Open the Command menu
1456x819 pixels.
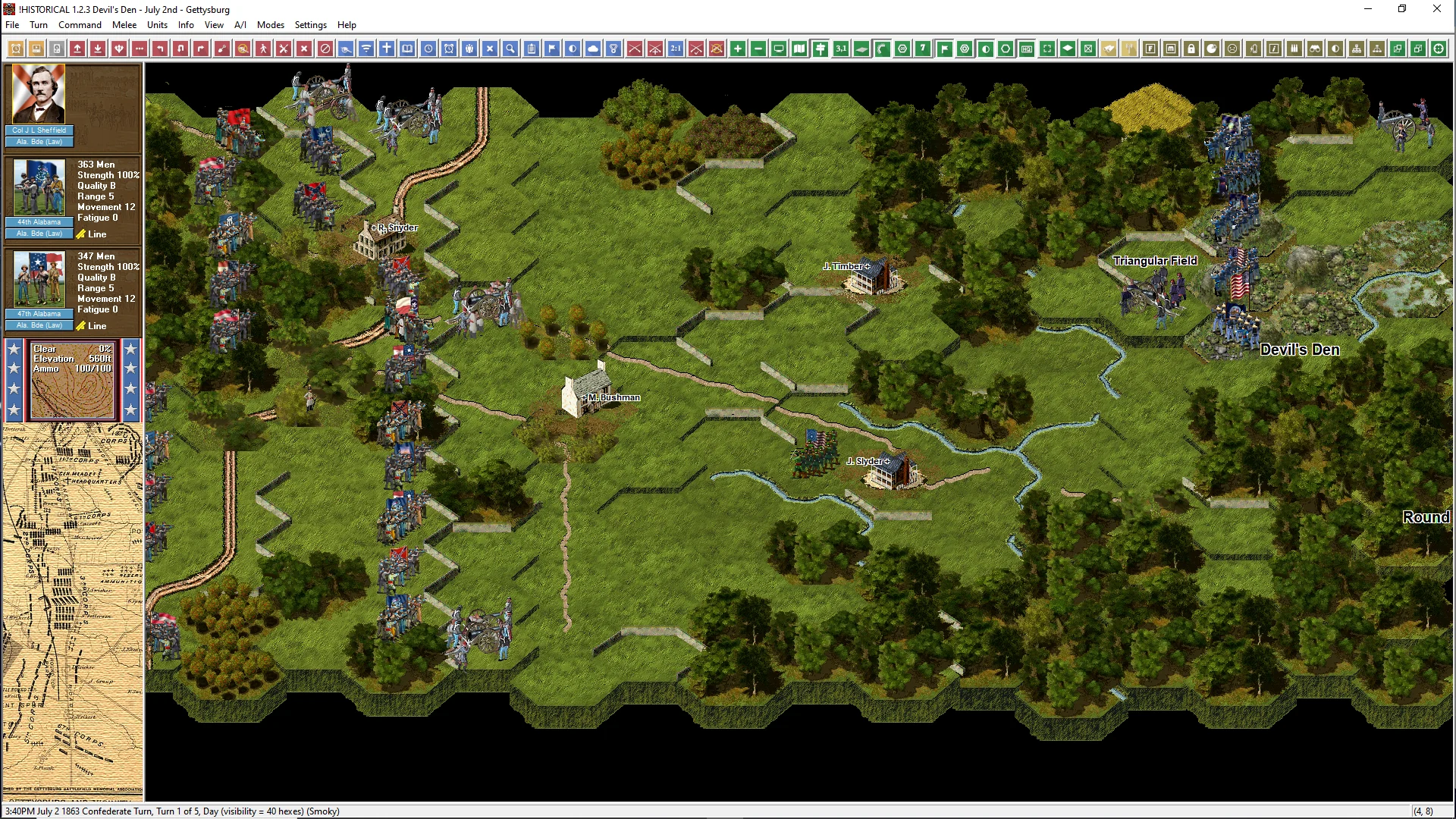(80, 25)
